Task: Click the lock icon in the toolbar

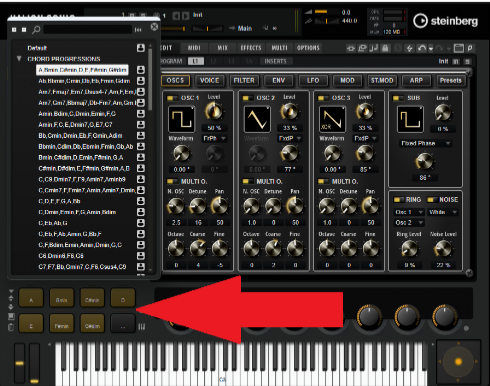Action: click(385, 48)
